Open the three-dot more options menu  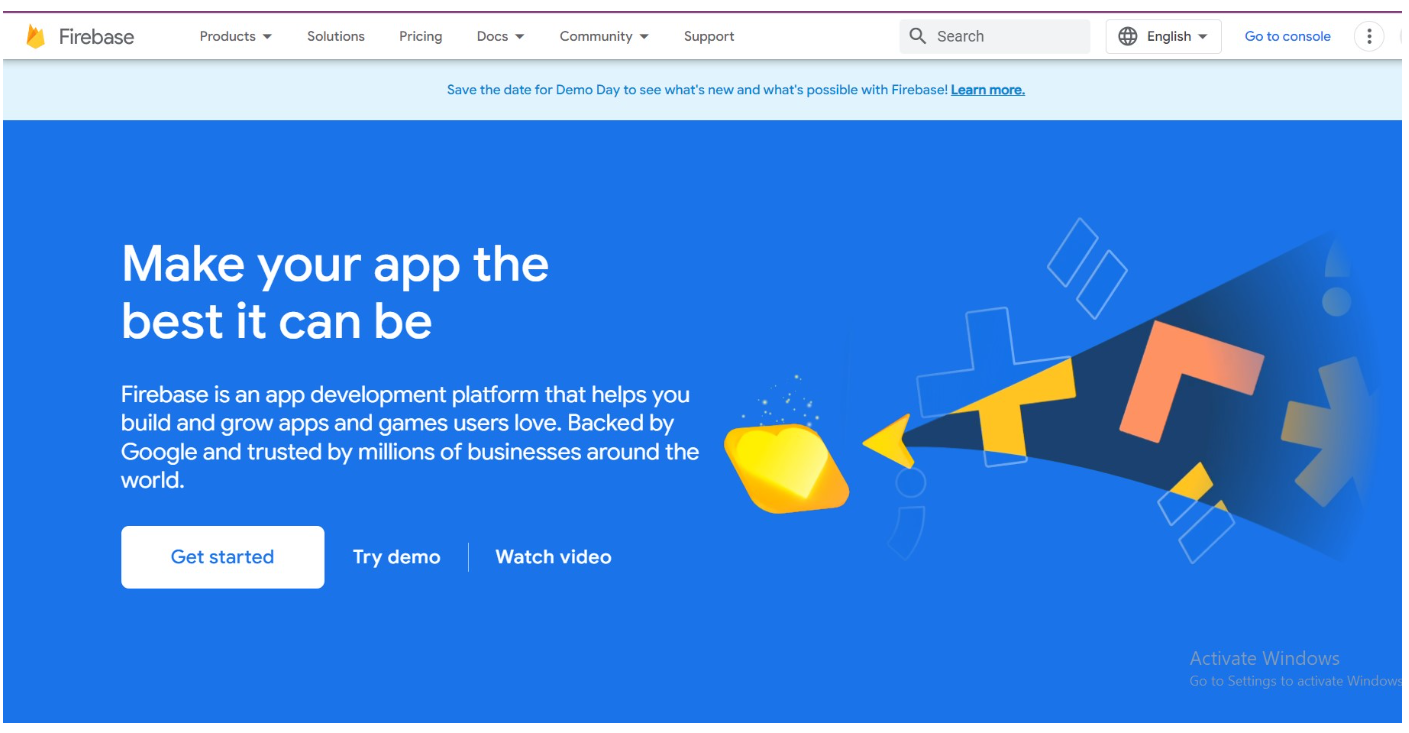coord(1368,37)
